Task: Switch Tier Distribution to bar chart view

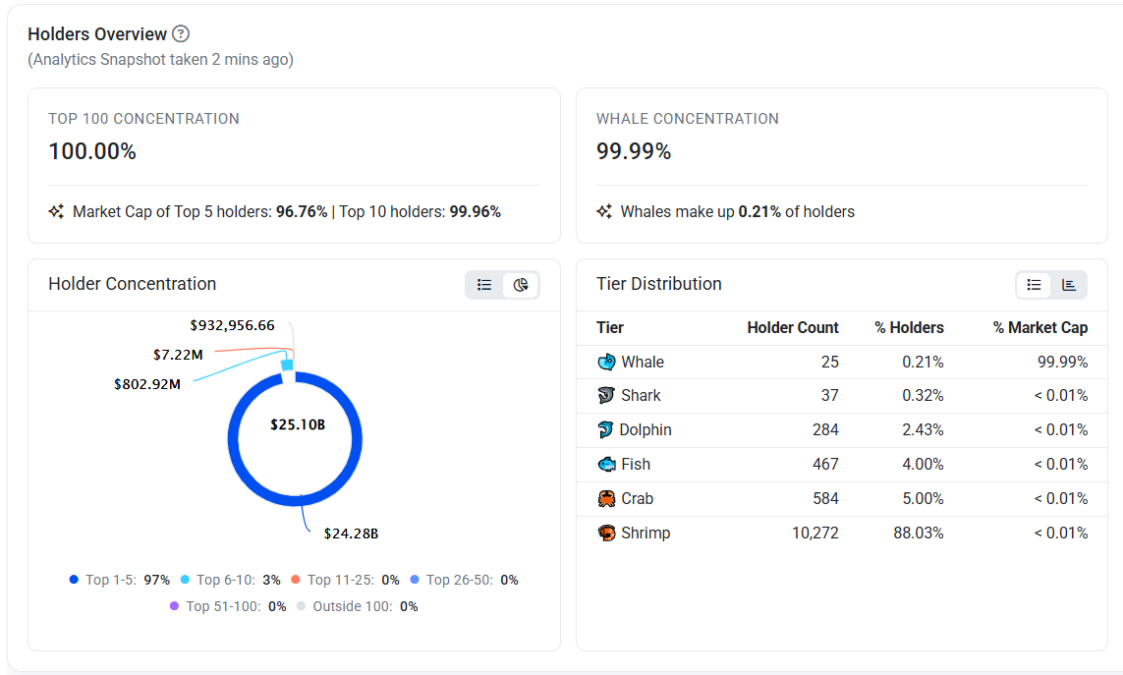Action: [1069, 284]
